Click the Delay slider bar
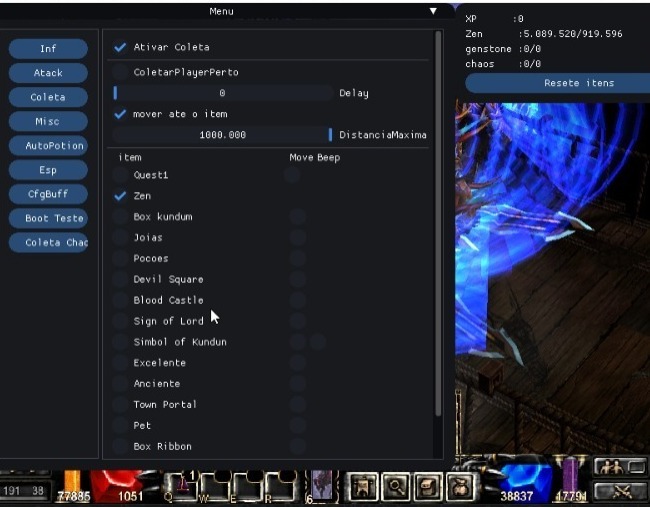This screenshot has height=507, width=650. coord(222,93)
